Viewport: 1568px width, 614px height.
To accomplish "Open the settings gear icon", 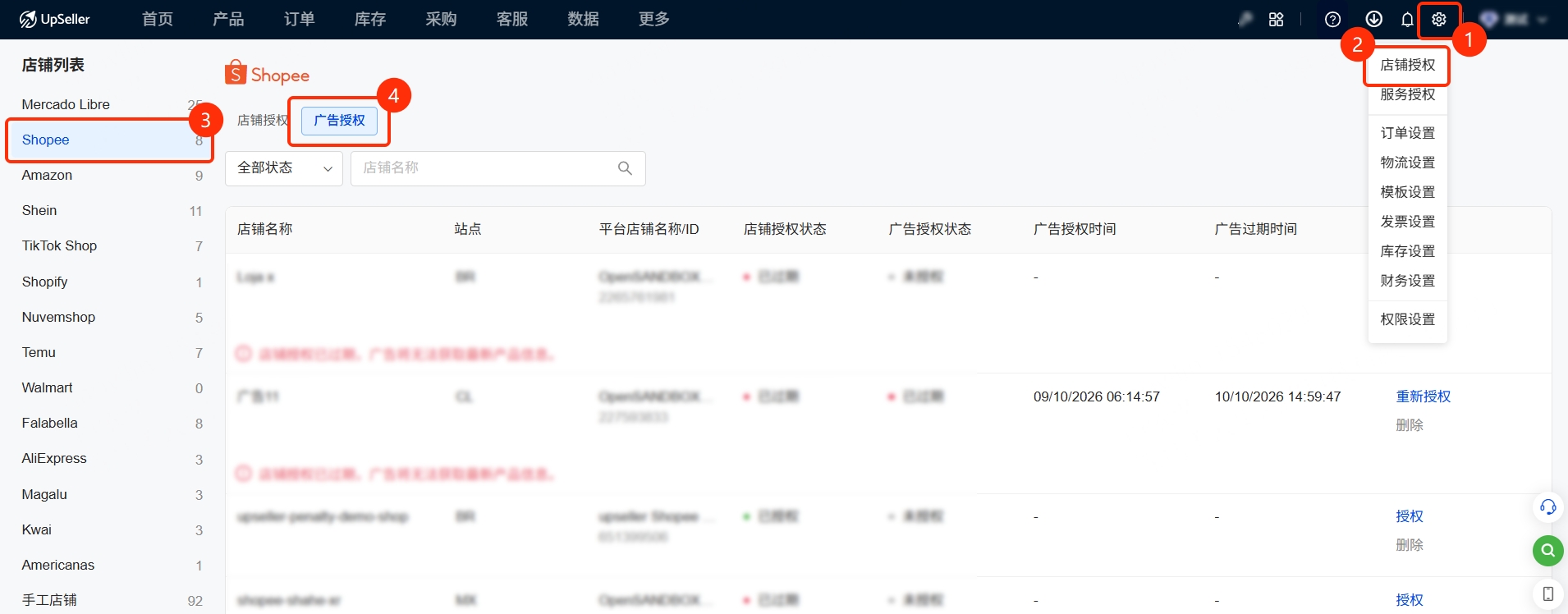I will point(1438,19).
